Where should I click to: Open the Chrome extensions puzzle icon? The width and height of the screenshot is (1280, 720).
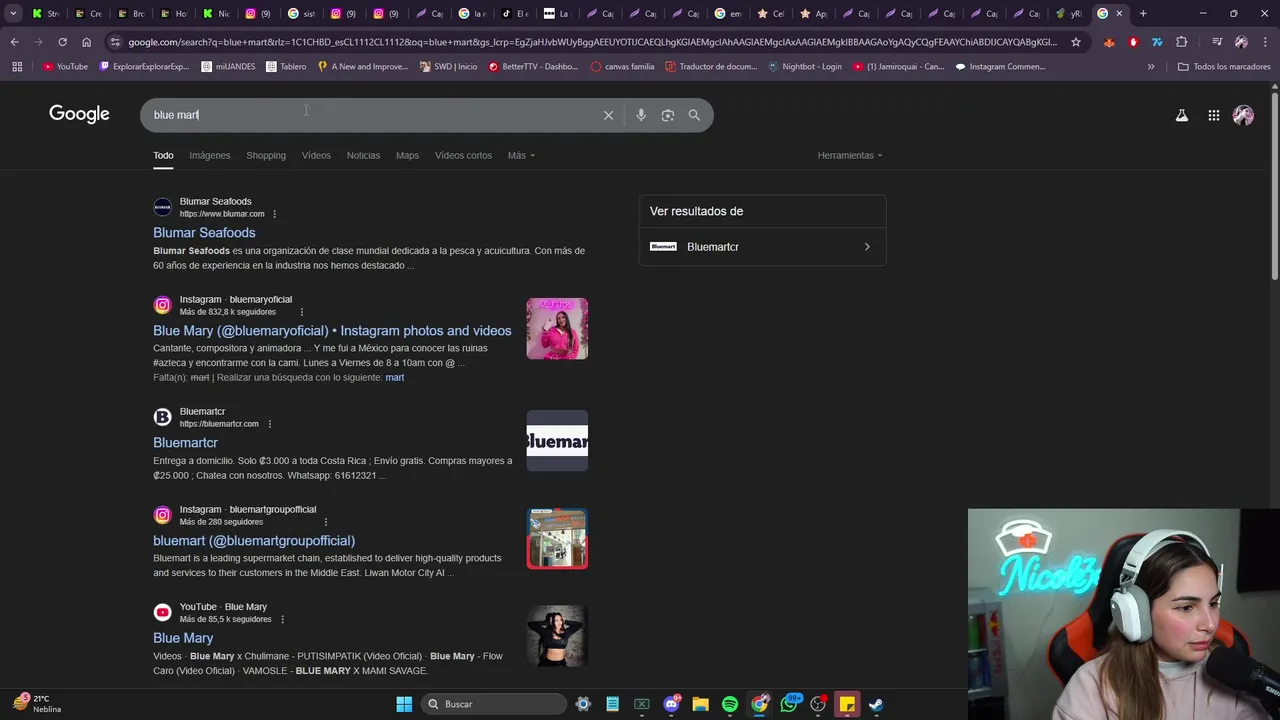[x=1182, y=42]
